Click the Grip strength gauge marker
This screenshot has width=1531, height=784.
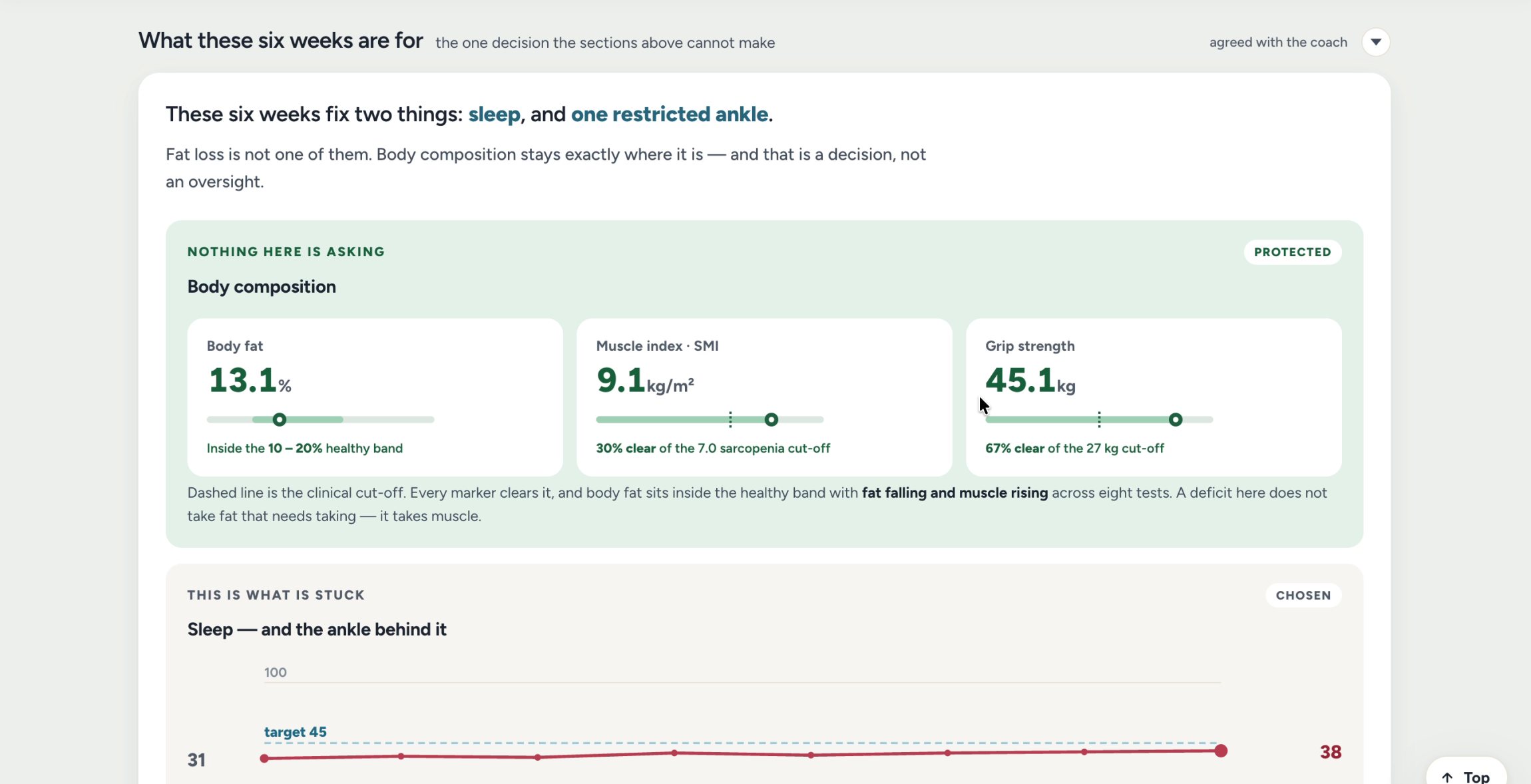[1176, 420]
